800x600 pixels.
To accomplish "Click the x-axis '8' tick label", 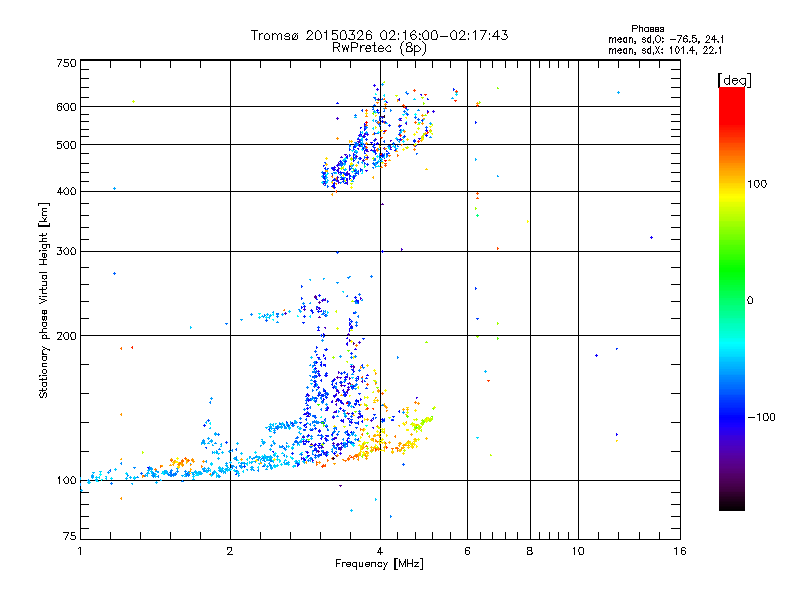I will 530,551.
